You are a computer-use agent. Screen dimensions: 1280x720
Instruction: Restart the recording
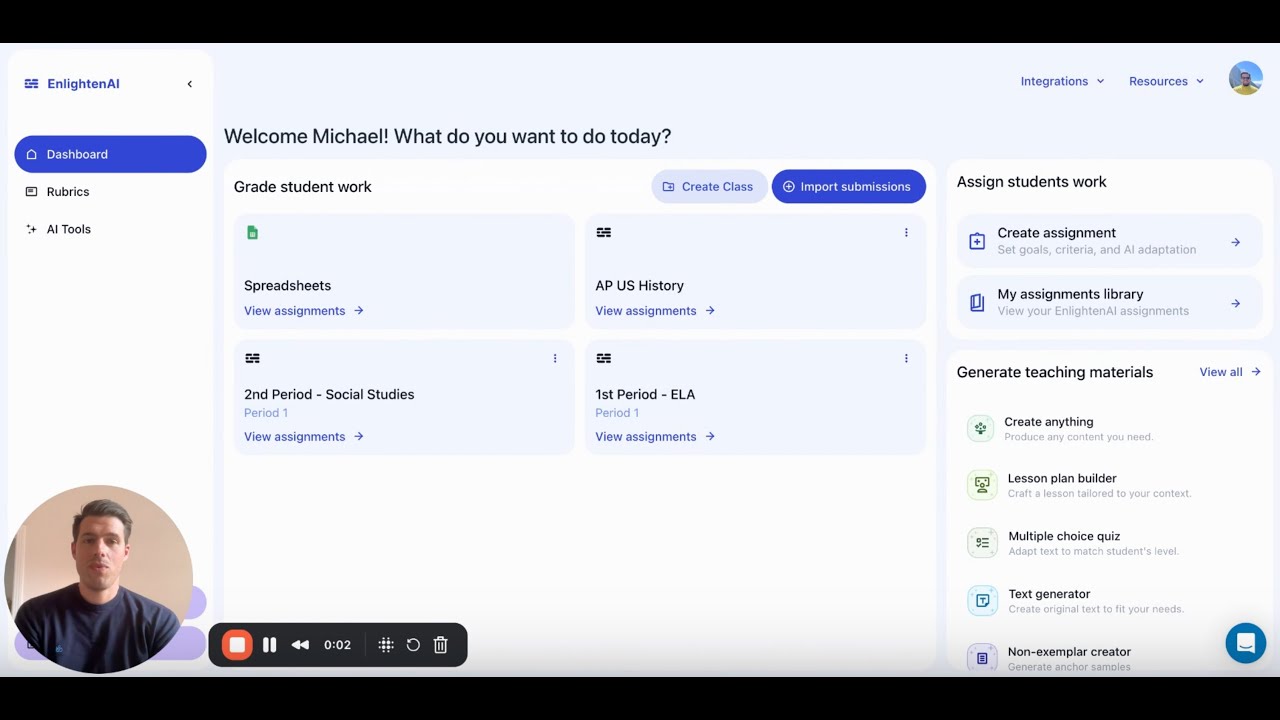[413, 645]
